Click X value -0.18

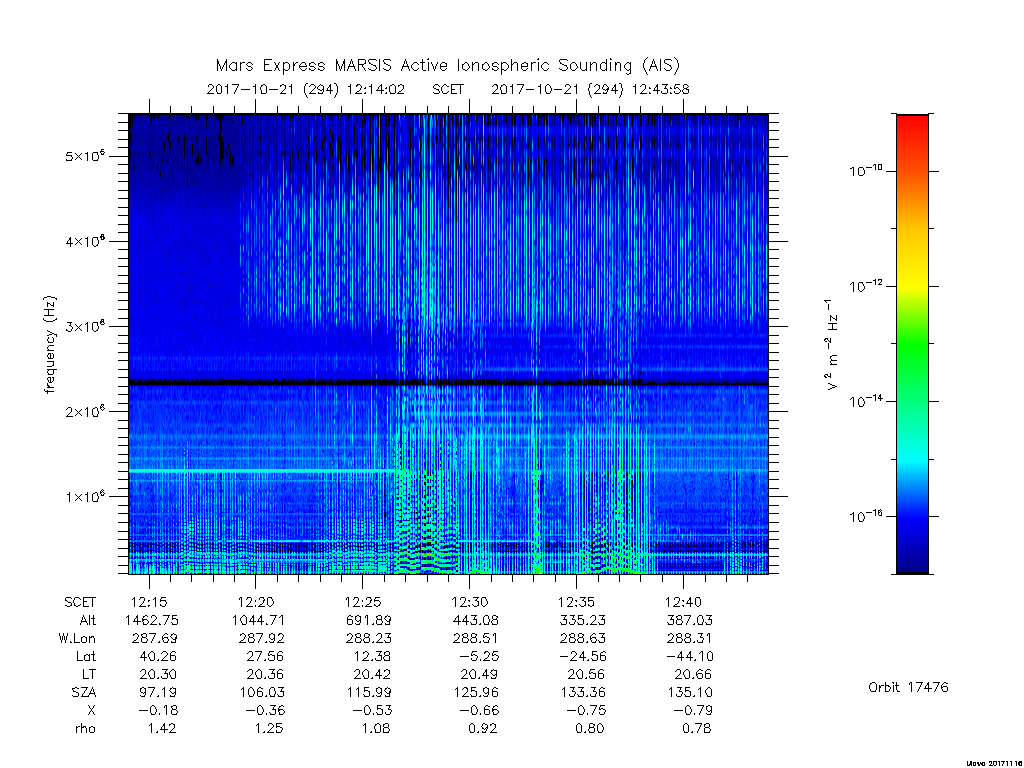coord(159,711)
